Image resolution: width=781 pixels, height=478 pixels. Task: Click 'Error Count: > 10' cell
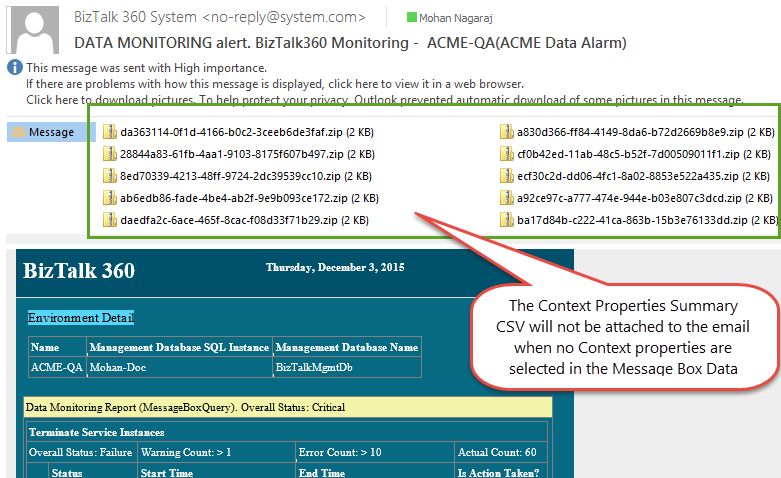tap(375, 452)
